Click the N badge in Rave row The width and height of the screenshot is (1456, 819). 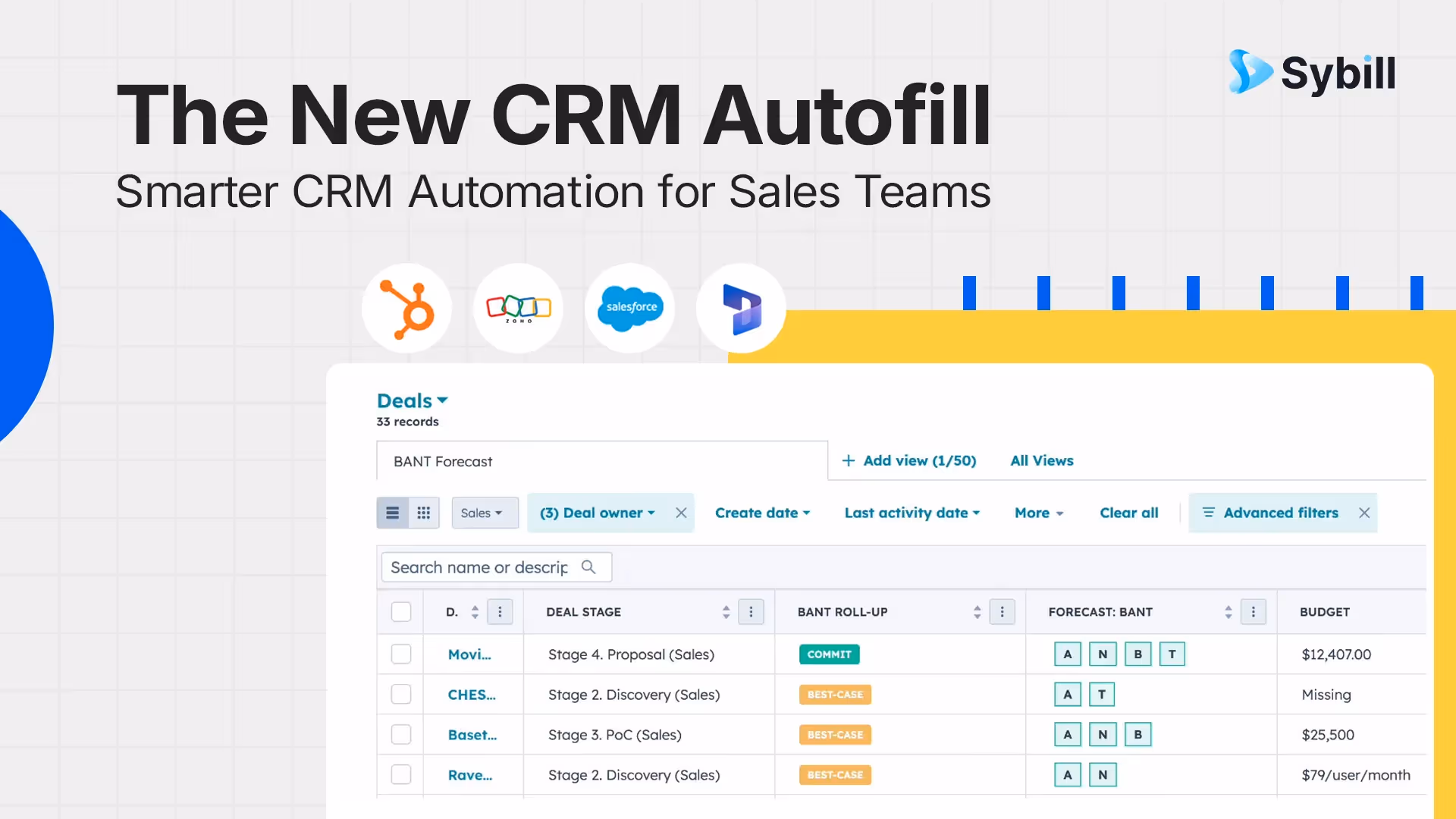coord(1103,774)
